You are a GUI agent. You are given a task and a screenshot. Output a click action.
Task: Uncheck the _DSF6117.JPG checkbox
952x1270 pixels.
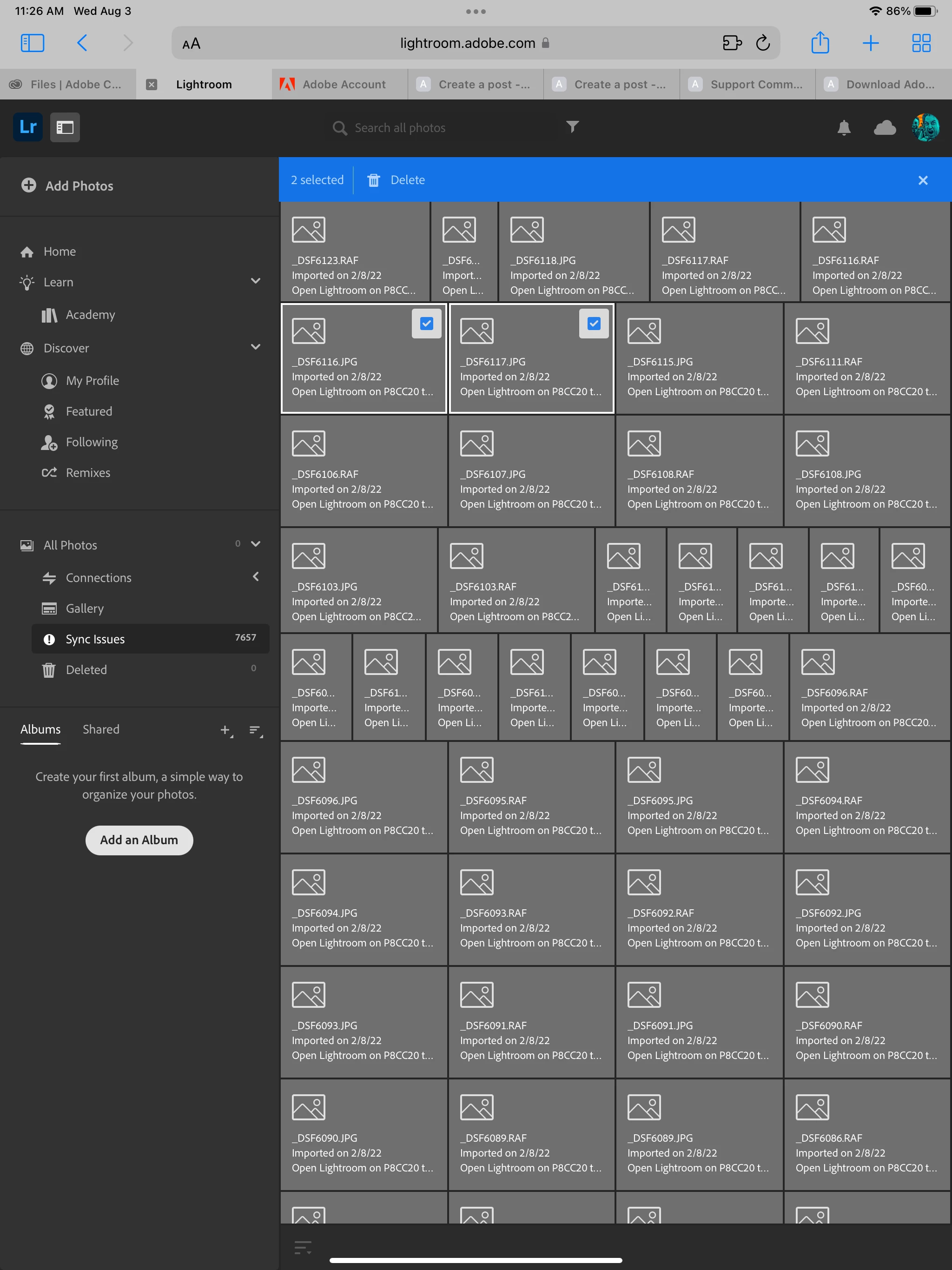click(594, 324)
